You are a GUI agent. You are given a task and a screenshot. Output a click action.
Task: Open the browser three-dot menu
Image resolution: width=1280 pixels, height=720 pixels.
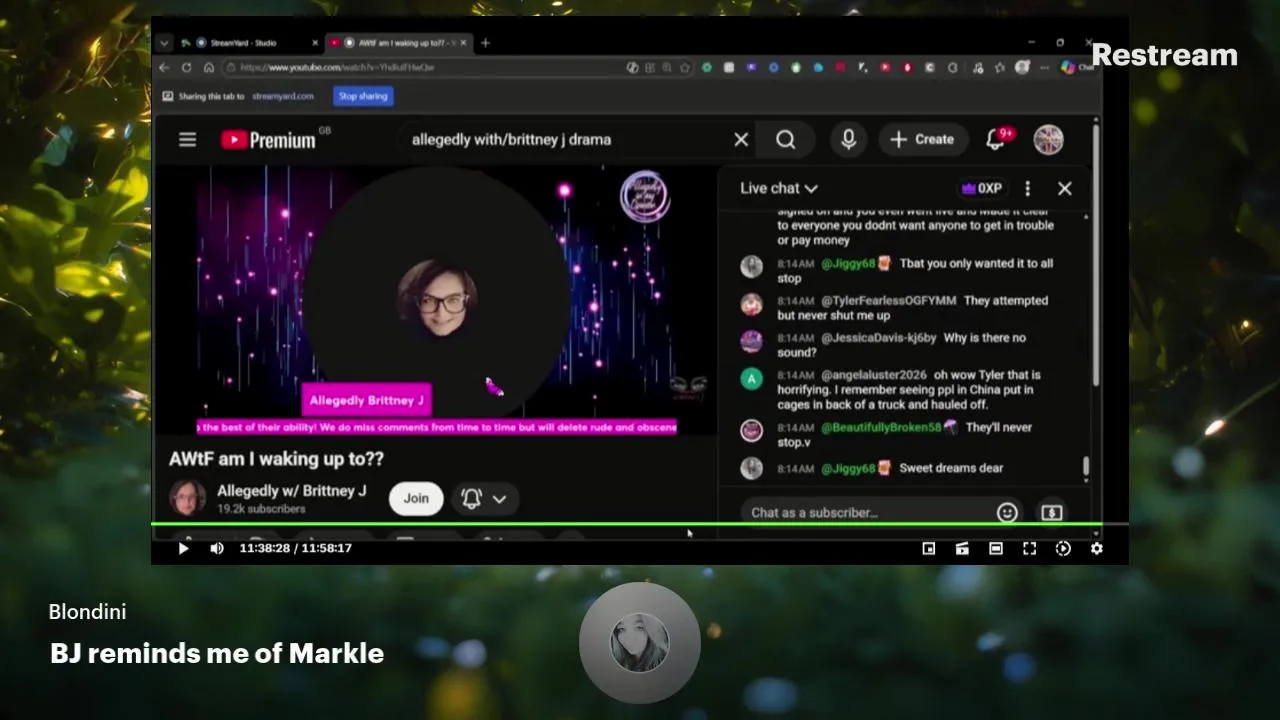(x=1044, y=67)
